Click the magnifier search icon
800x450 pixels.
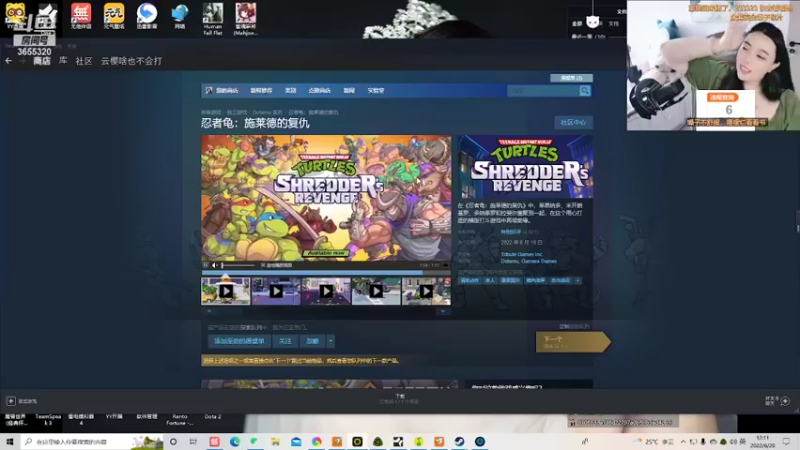click(x=585, y=91)
